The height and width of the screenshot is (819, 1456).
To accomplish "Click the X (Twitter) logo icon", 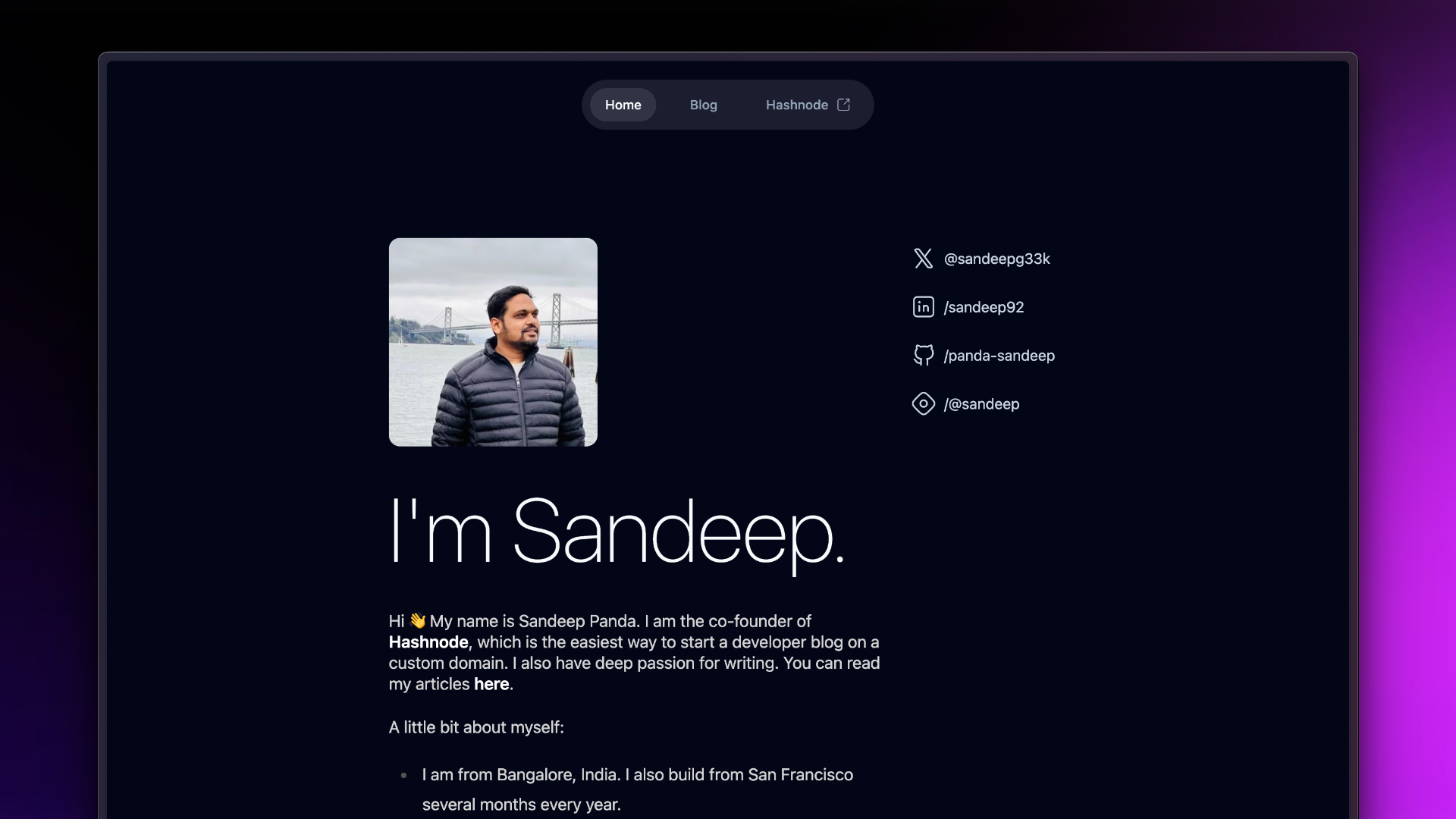I will 923,259.
